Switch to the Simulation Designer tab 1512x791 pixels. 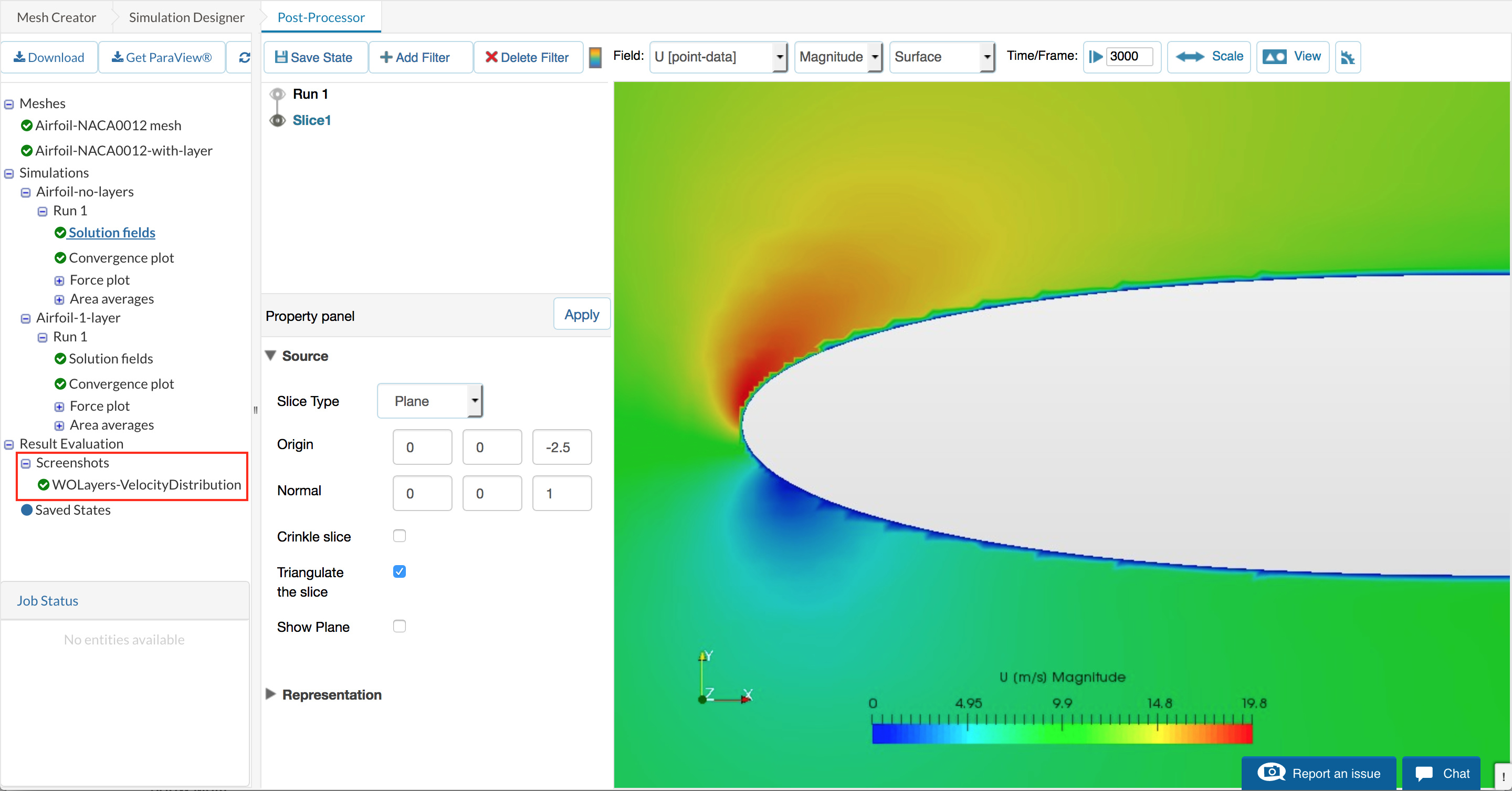coord(186,17)
